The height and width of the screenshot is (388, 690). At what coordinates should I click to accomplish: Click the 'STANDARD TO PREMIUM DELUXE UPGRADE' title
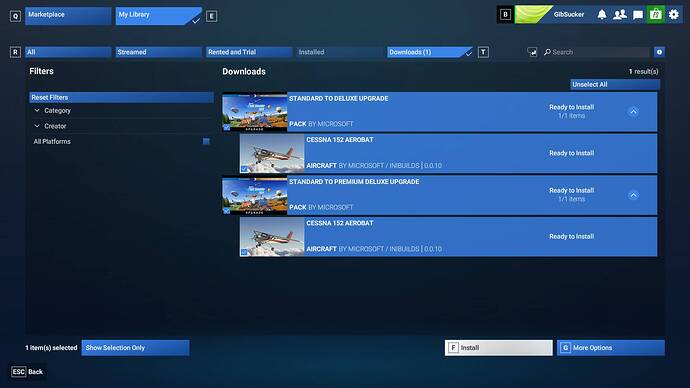[x=354, y=182]
